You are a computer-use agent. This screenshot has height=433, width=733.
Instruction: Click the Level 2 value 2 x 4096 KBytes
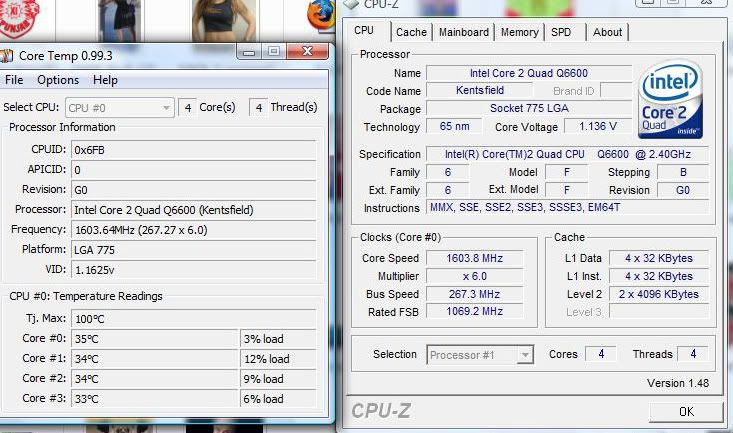click(x=659, y=294)
